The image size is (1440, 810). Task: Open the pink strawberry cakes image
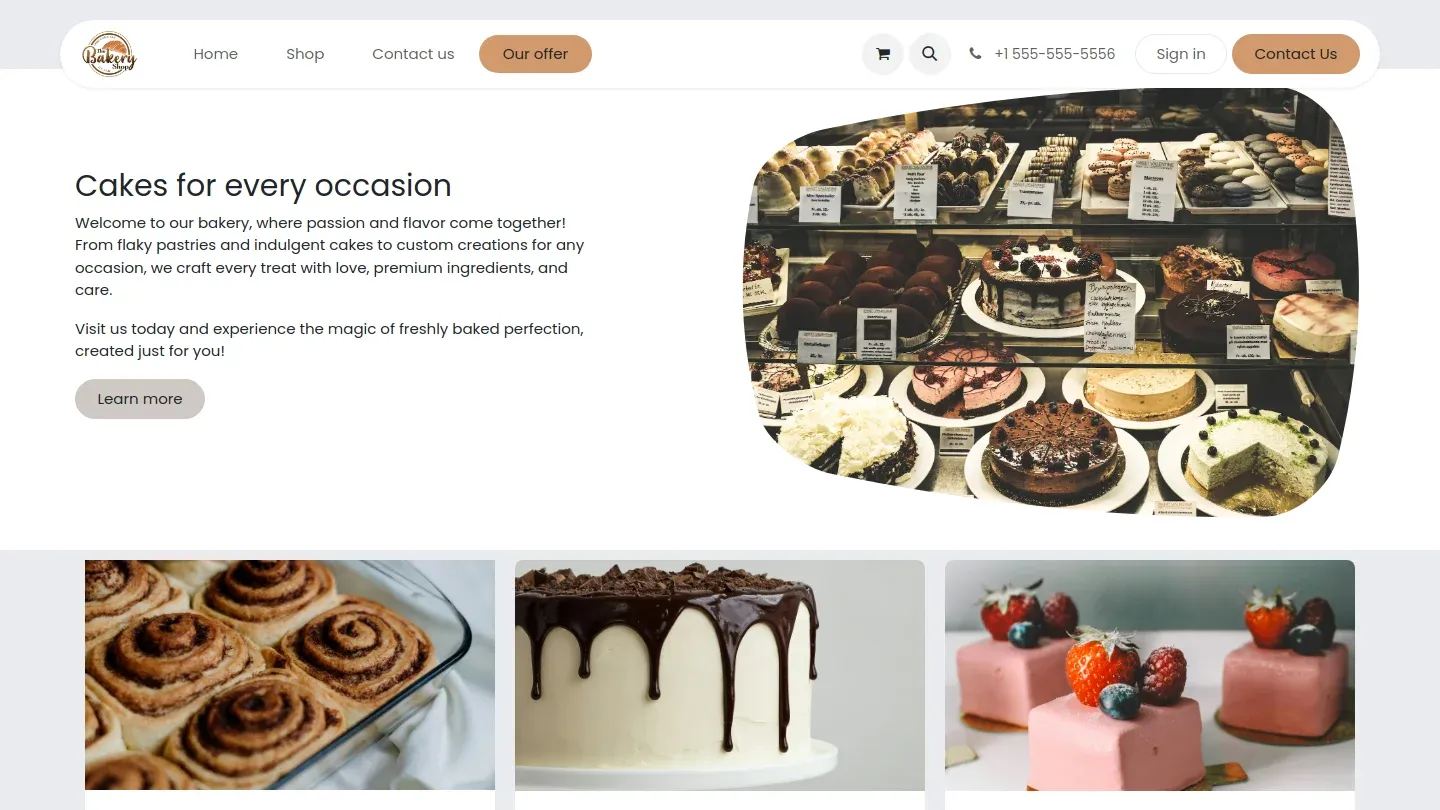[x=1150, y=675]
